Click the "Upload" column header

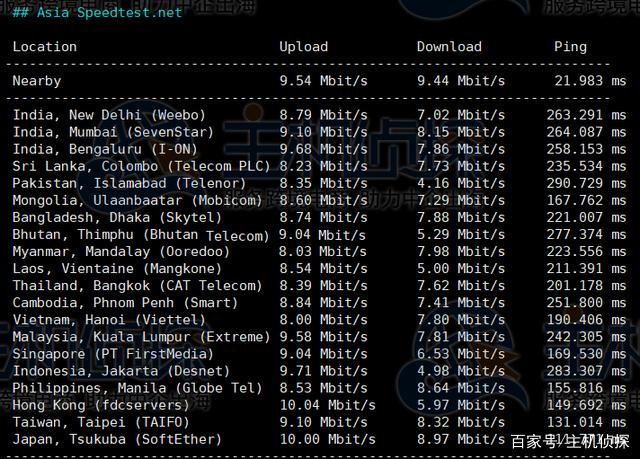pos(304,47)
